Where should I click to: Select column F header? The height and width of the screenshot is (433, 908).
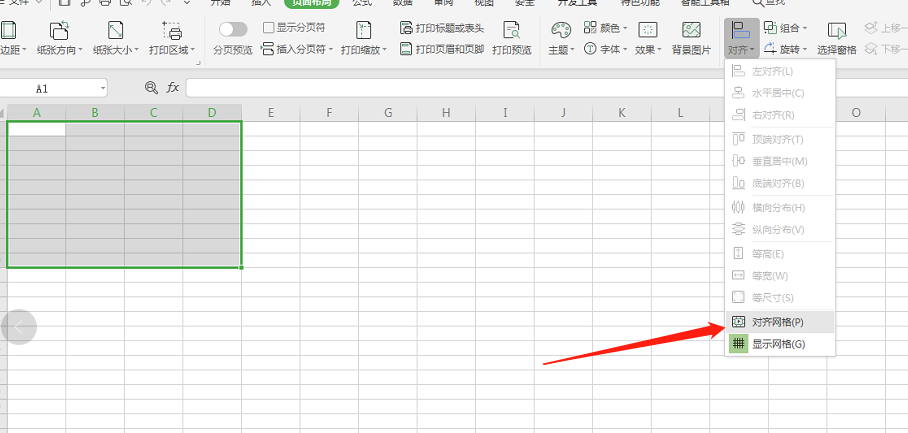point(329,113)
